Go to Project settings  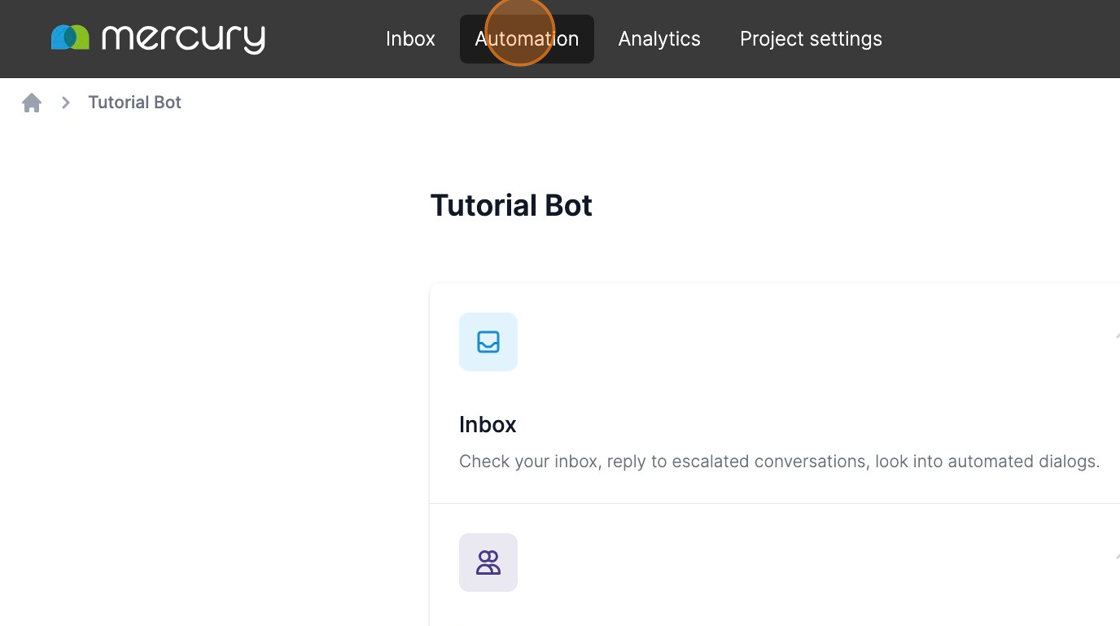coord(810,39)
